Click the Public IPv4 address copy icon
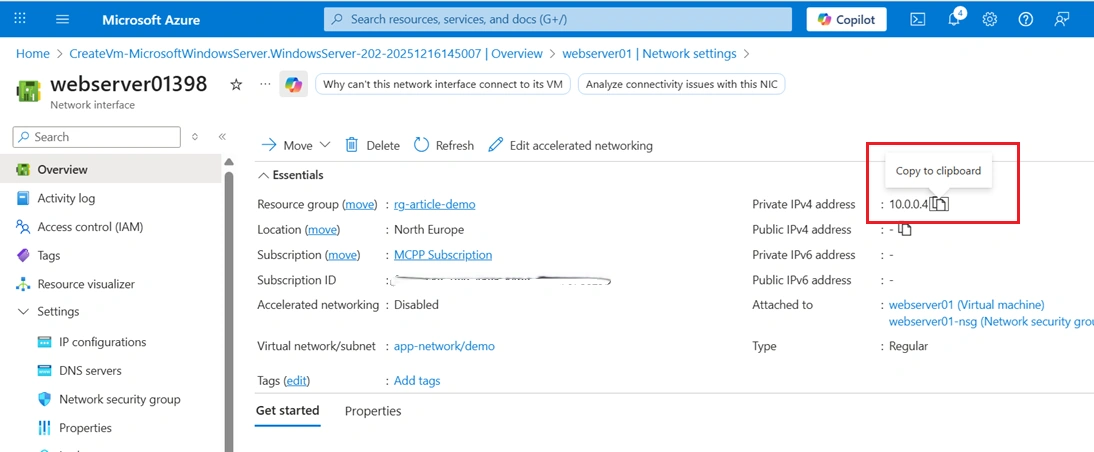 (x=905, y=229)
